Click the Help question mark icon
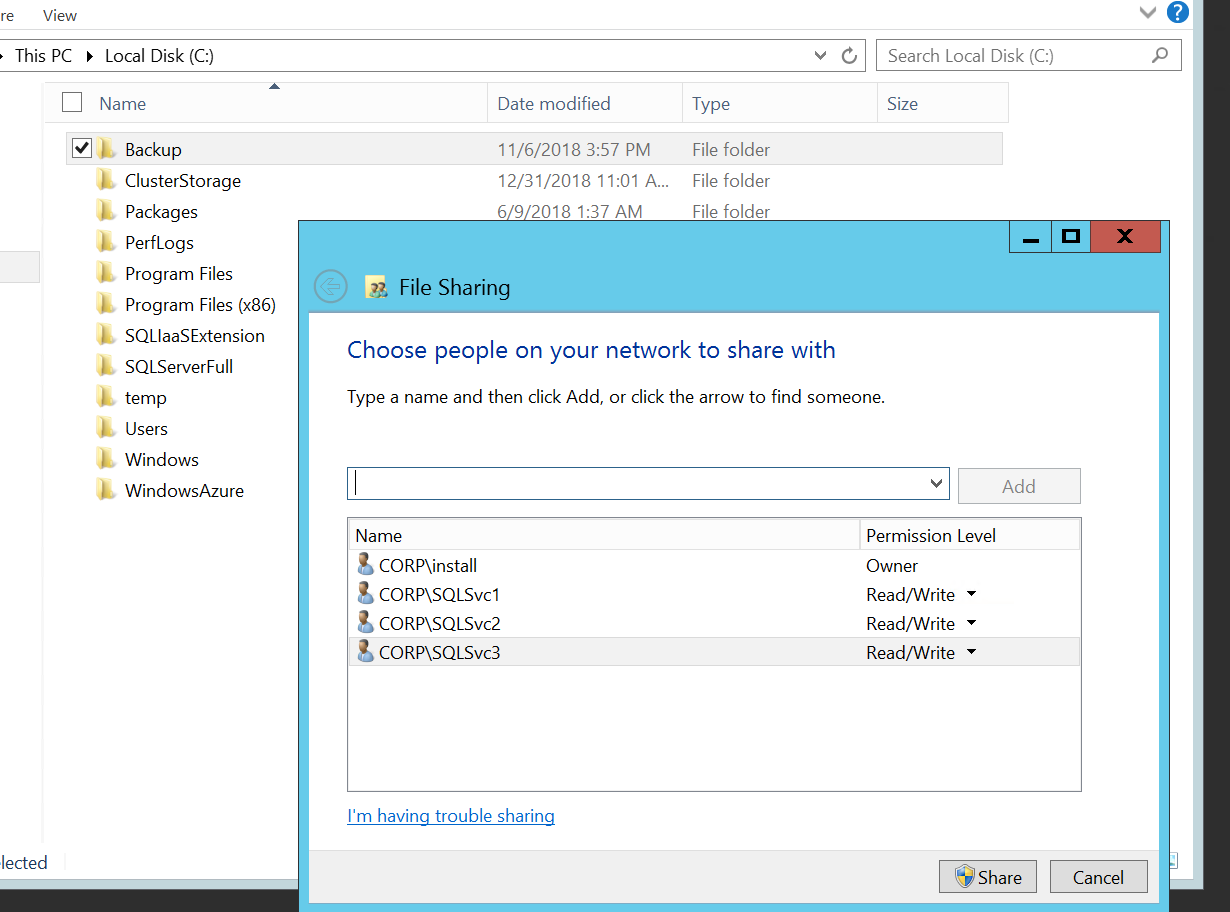The height and width of the screenshot is (912, 1230). click(x=1178, y=13)
